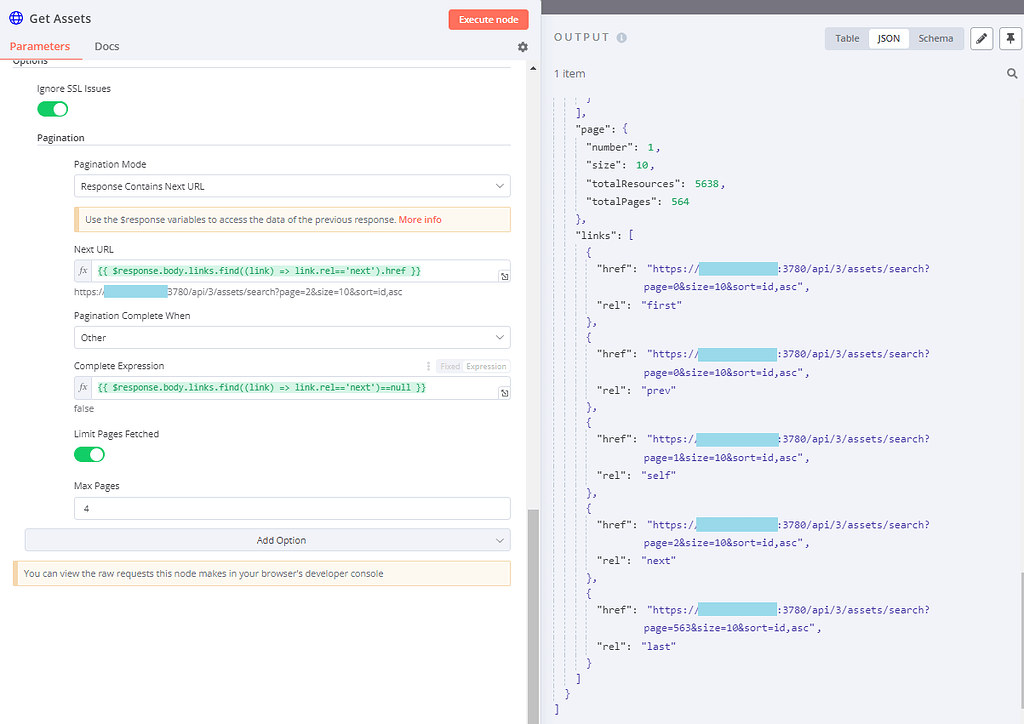Switch to the Docs tab
This screenshot has height=724, width=1024.
pos(106,46)
